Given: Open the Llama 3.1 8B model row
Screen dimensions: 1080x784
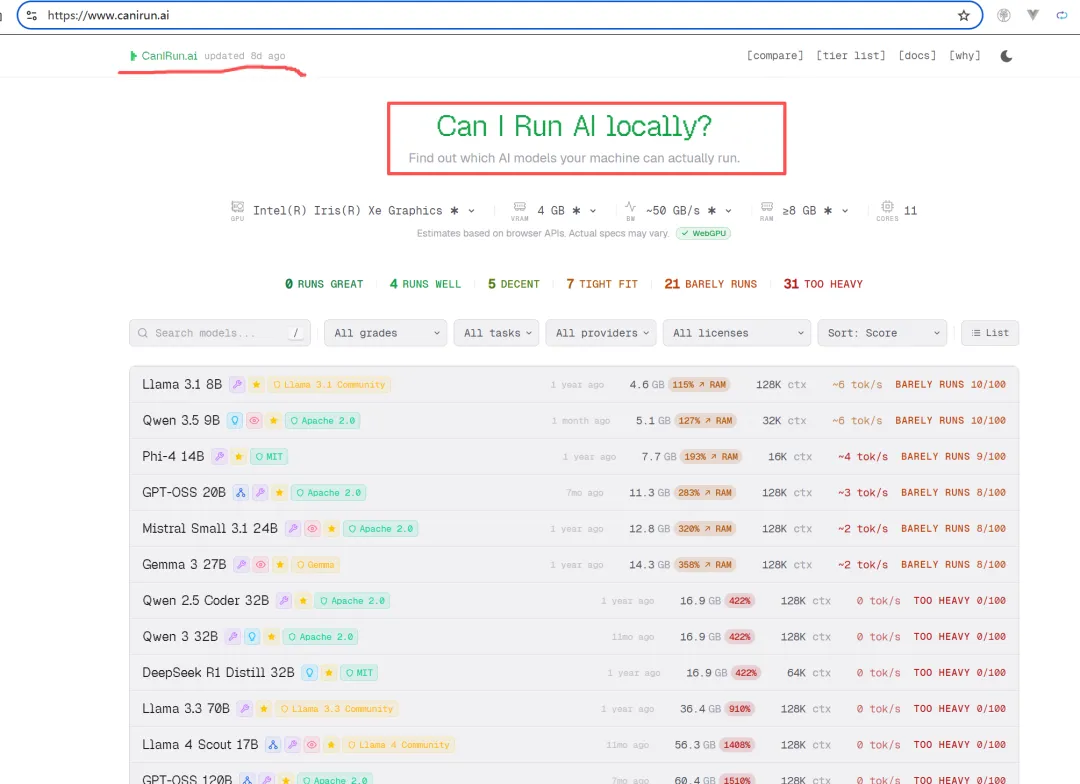Looking at the screenshot, I should pos(574,384).
